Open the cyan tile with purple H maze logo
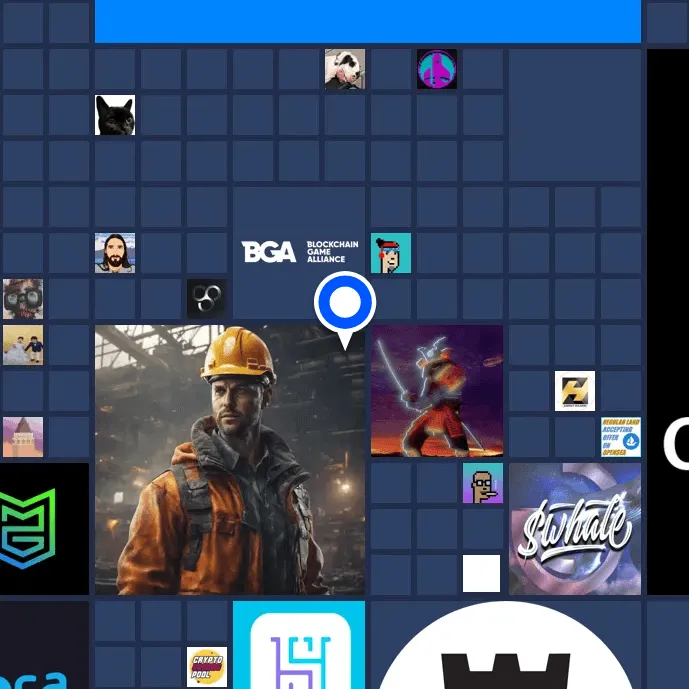689x689 pixels. [299, 645]
